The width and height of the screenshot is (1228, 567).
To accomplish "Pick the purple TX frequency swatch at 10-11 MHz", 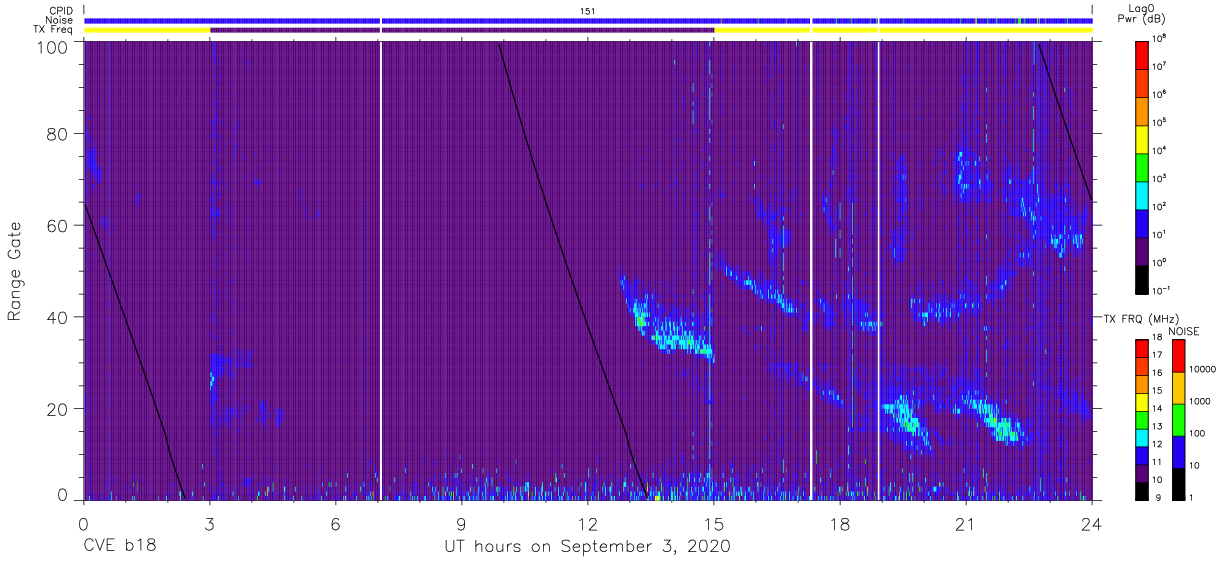I will (1142, 471).
